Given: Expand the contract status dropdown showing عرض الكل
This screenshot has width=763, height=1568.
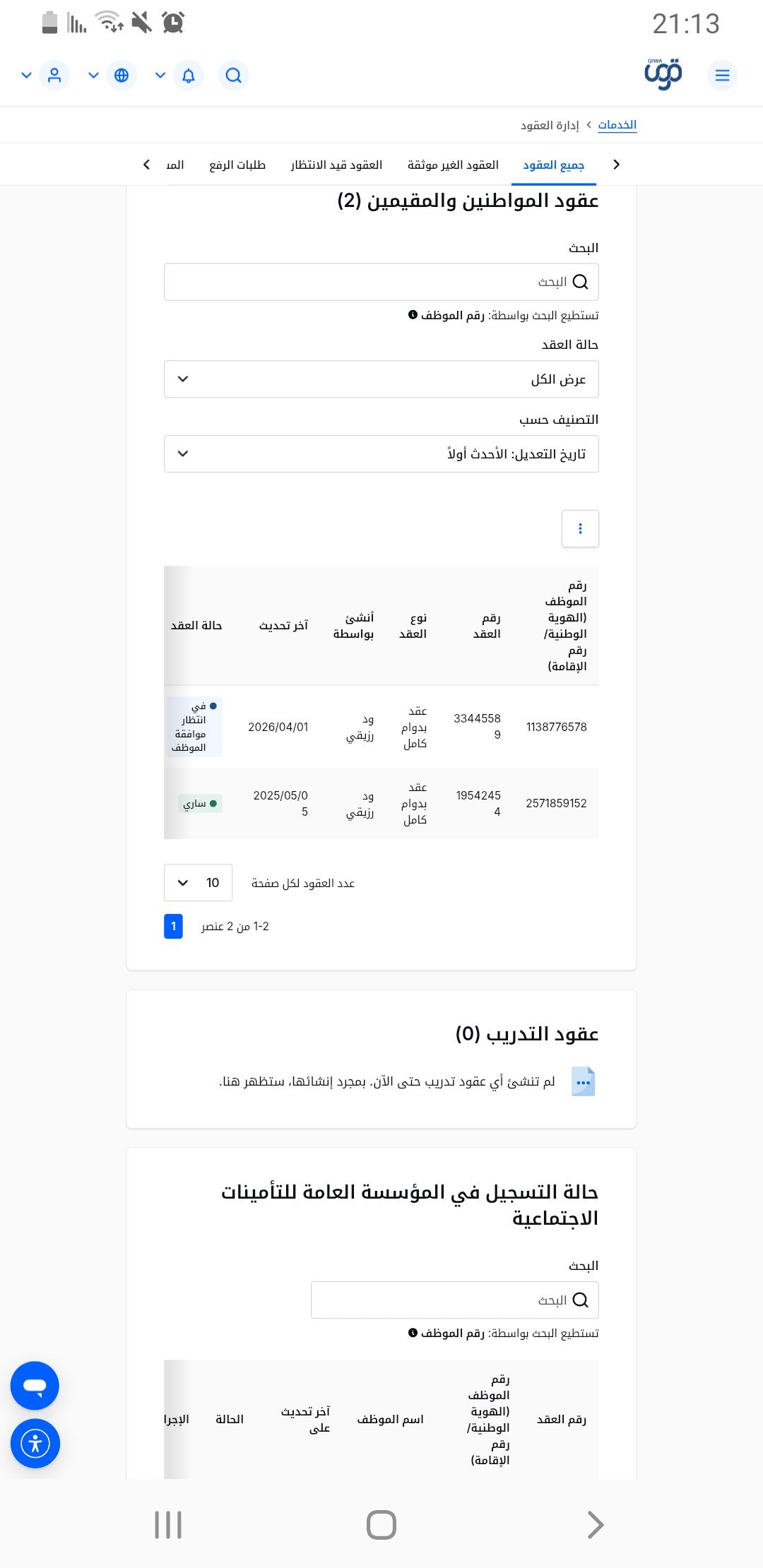Looking at the screenshot, I should (x=381, y=379).
